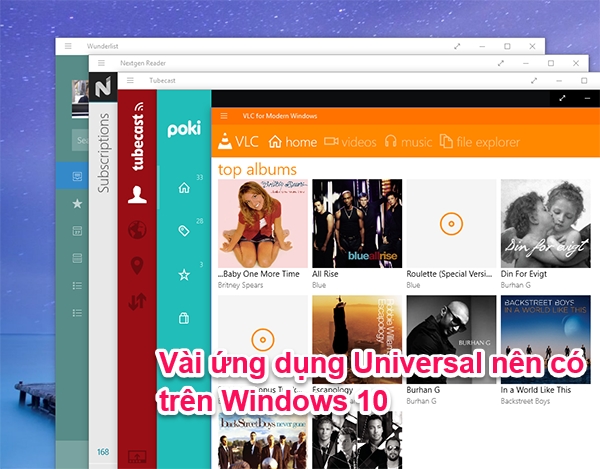
Task: Select the Tubecast location pin icon
Action: click(x=136, y=265)
